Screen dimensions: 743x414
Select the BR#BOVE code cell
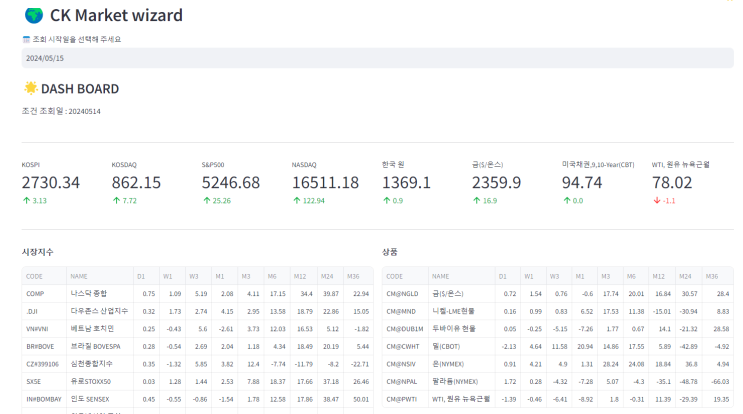(x=44, y=346)
